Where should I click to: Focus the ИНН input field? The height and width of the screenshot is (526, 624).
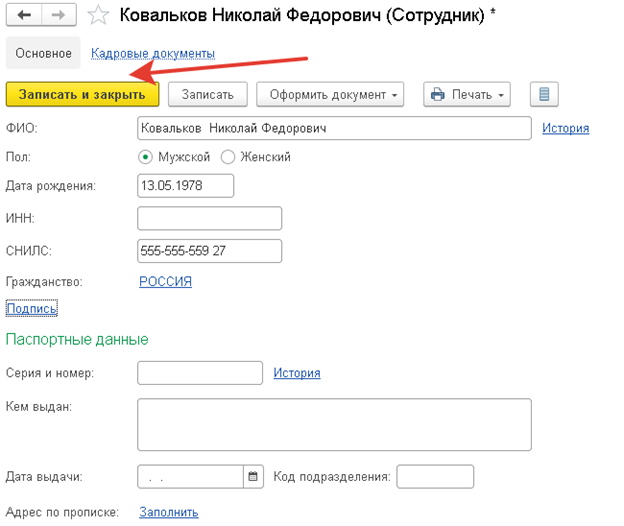(x=209, y=218)
